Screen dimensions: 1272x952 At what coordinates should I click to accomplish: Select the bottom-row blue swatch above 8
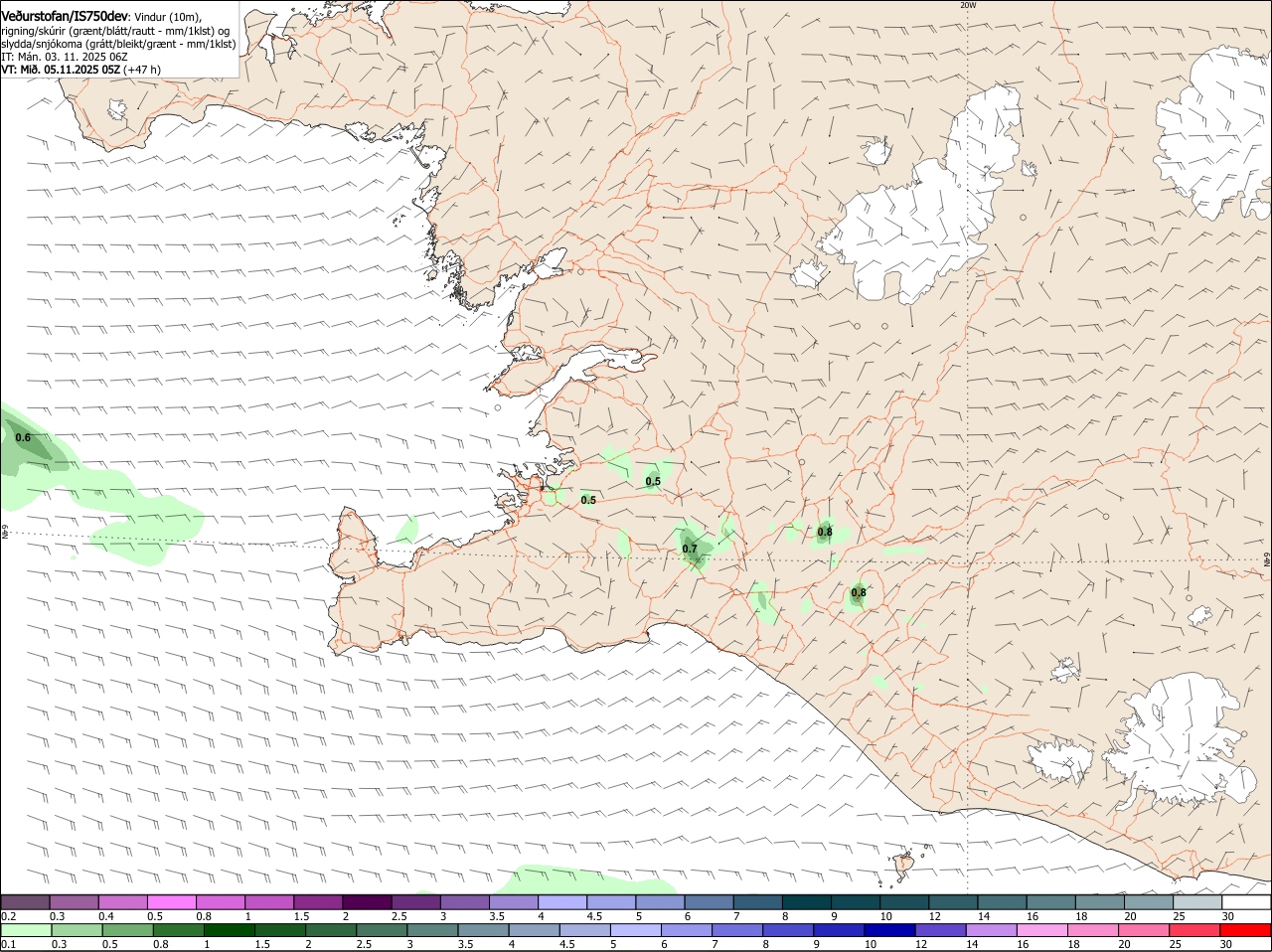(788, 930)
